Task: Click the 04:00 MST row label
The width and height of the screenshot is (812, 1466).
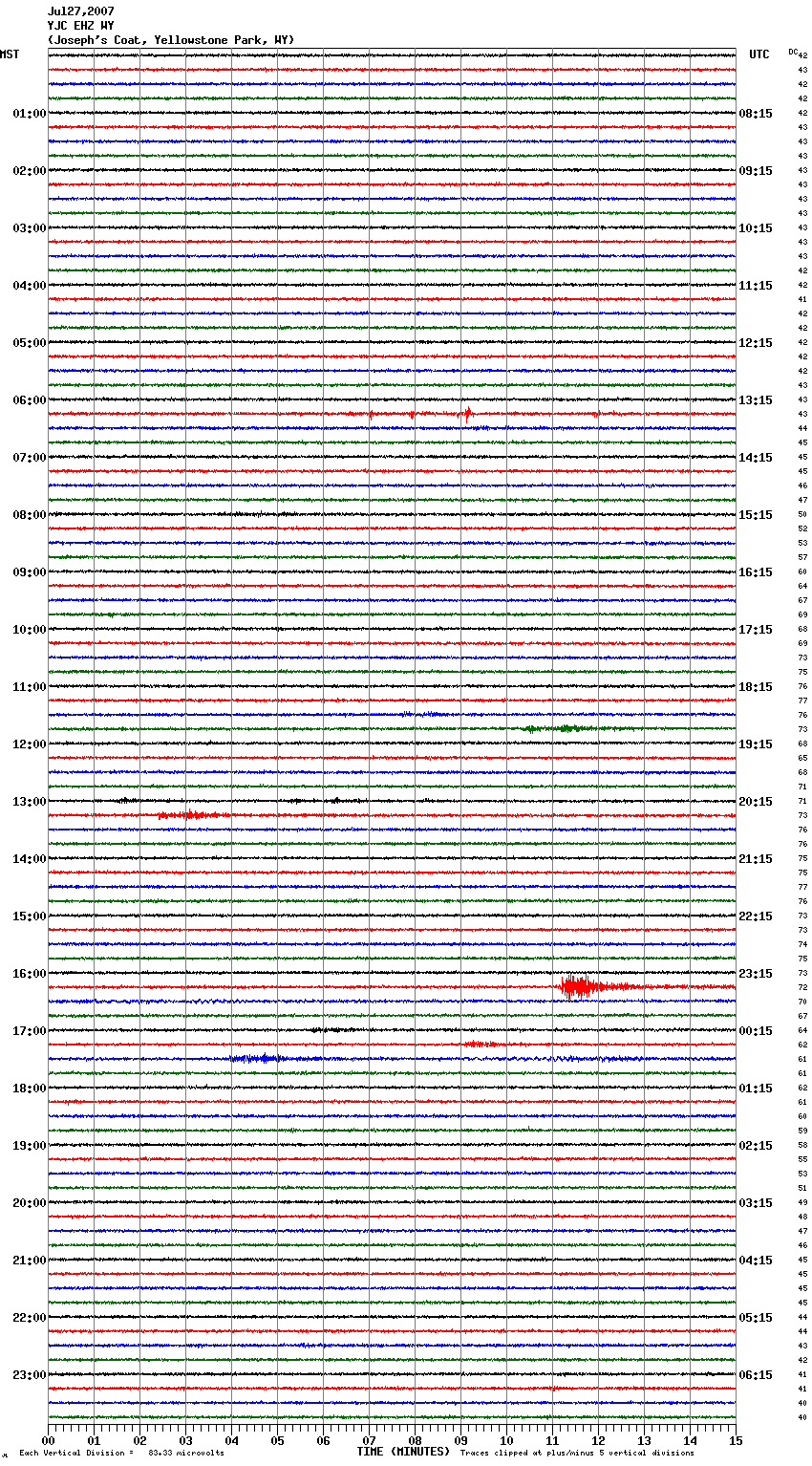Action: click(30, 286)
